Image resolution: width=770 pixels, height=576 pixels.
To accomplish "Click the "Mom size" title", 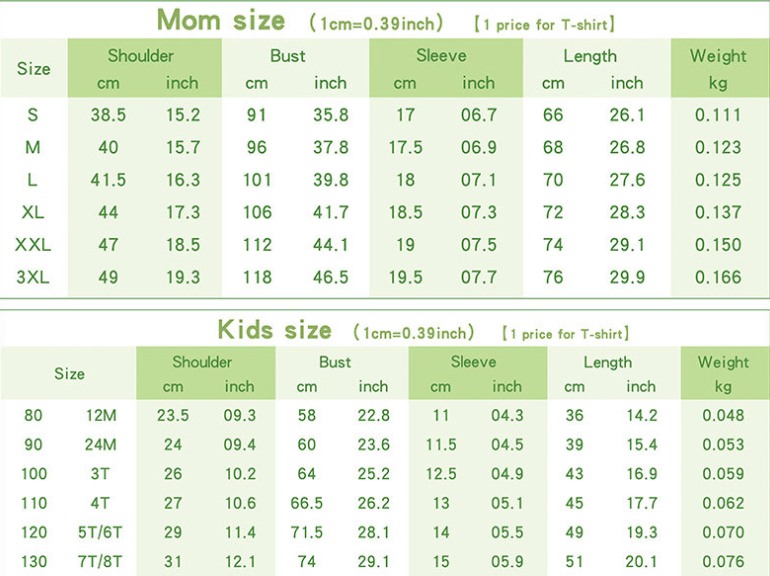I will 220,20.
